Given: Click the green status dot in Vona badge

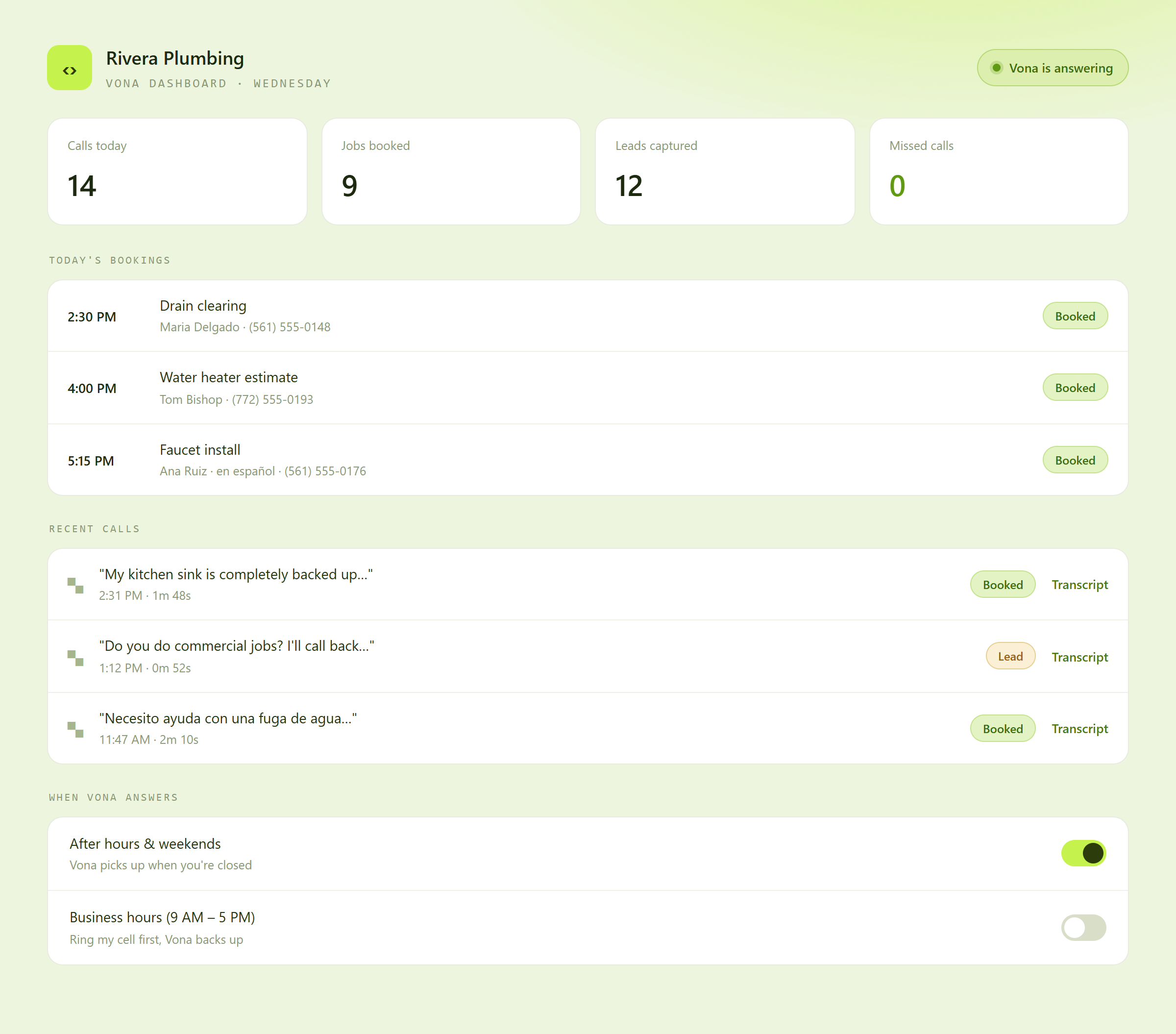Looking at the screenshot, I should (x=997, y=68).
